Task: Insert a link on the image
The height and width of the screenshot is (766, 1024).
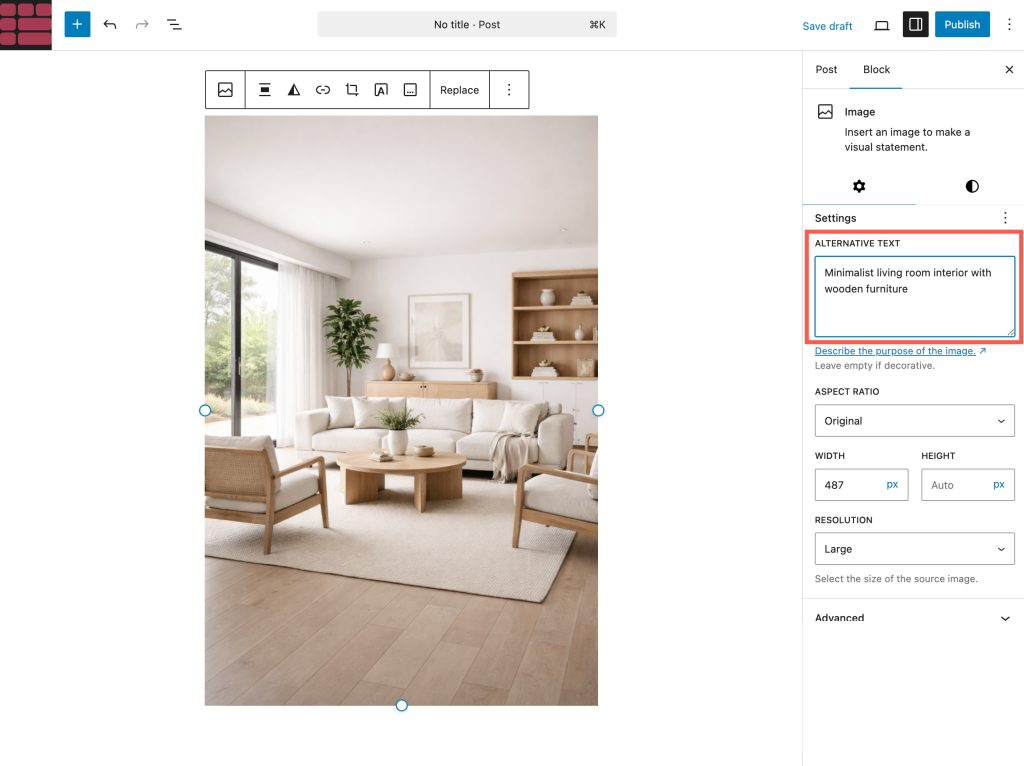Action: (x=323, y=90)
